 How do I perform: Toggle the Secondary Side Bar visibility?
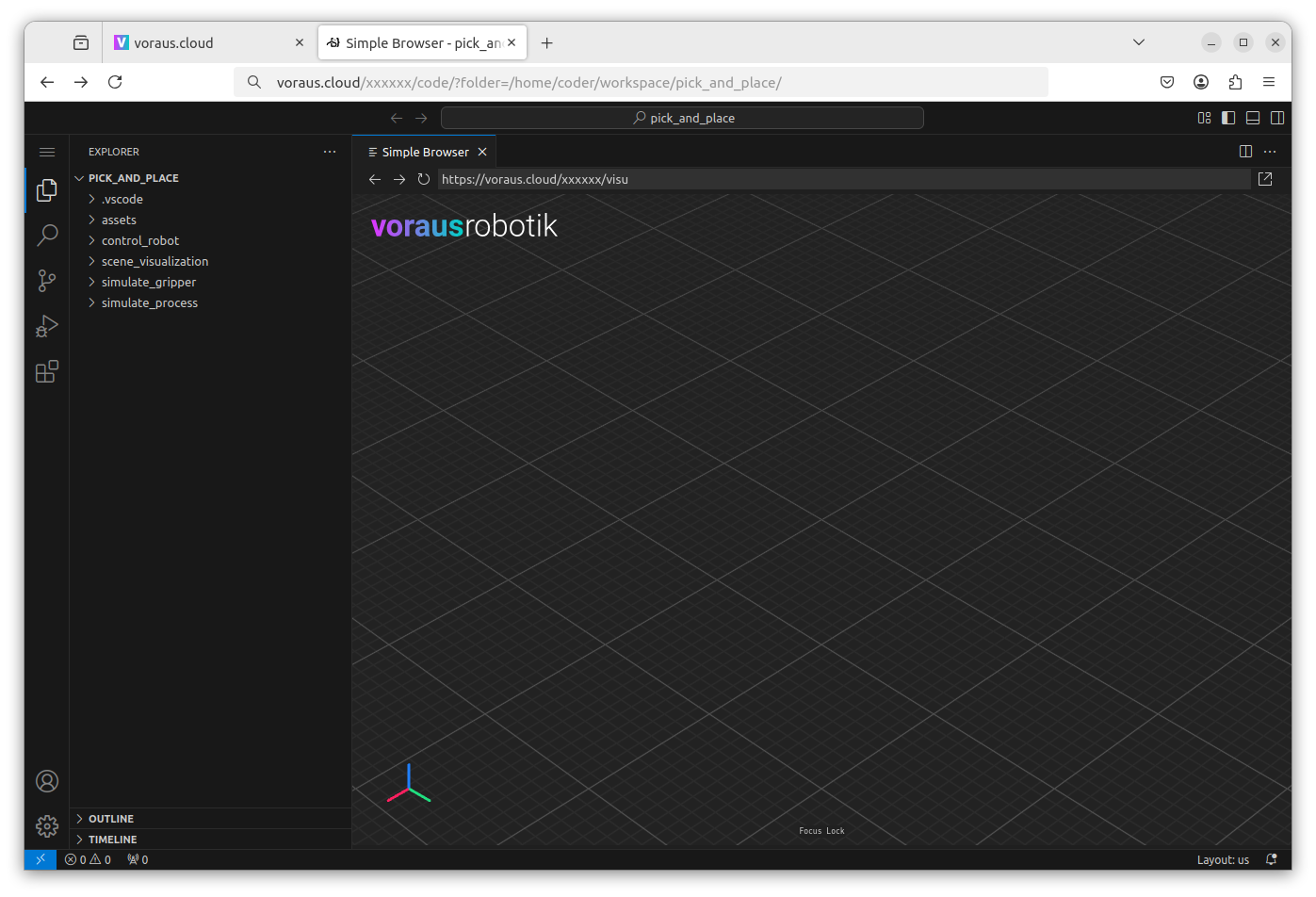[x=1277, y=118]
